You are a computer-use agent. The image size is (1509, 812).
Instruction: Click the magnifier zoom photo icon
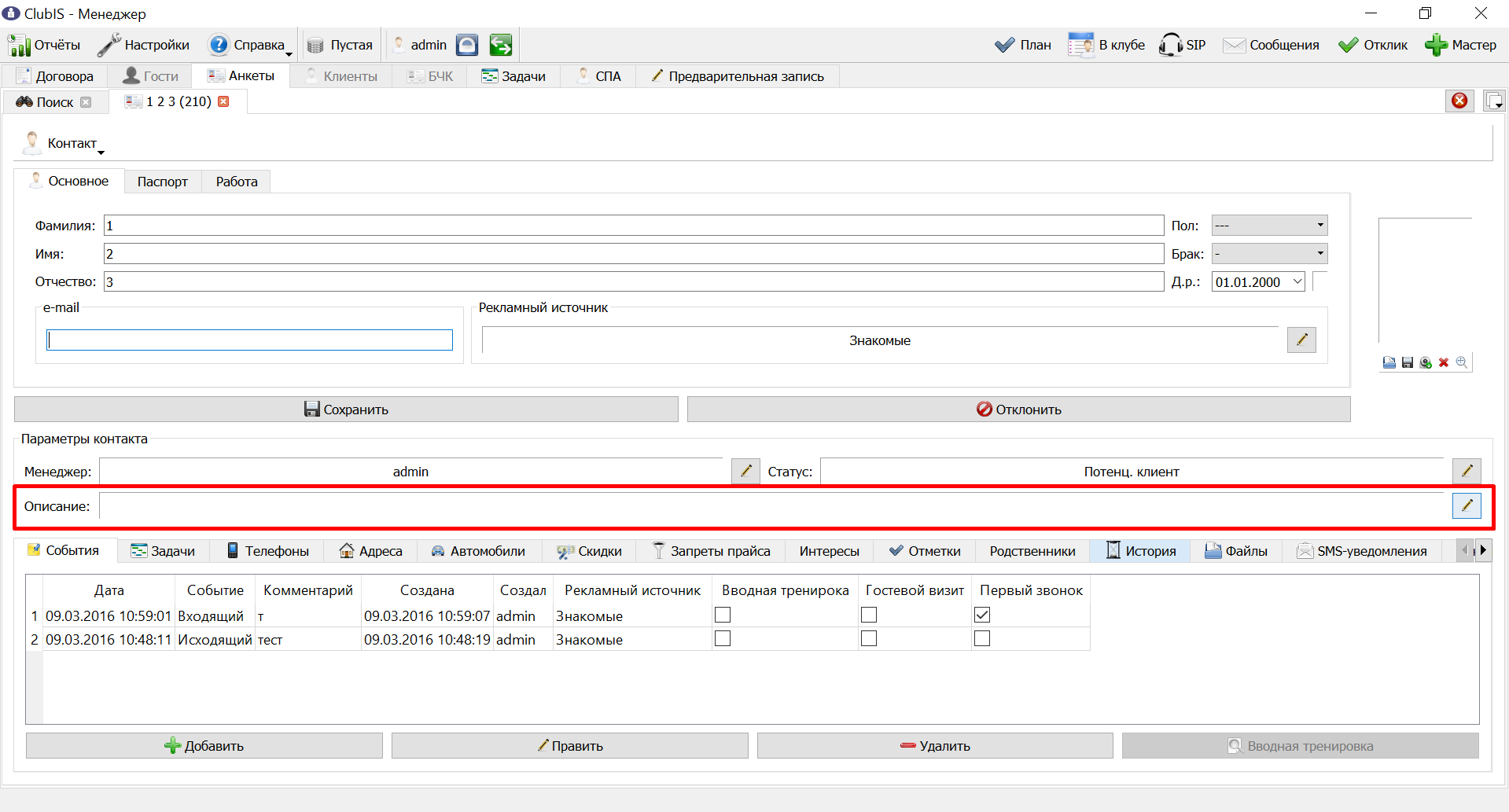[1462, 362]
